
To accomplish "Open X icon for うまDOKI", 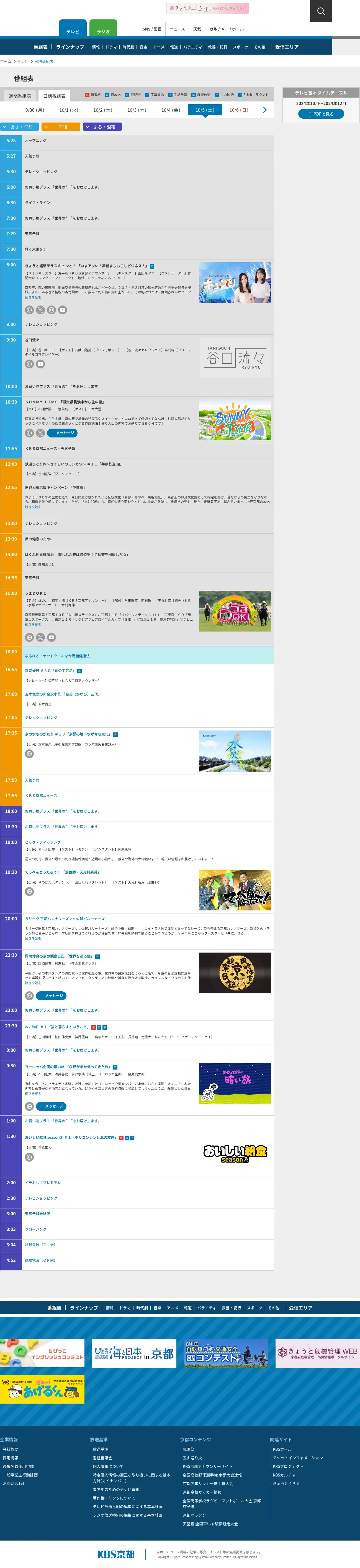I will [40, 637].
